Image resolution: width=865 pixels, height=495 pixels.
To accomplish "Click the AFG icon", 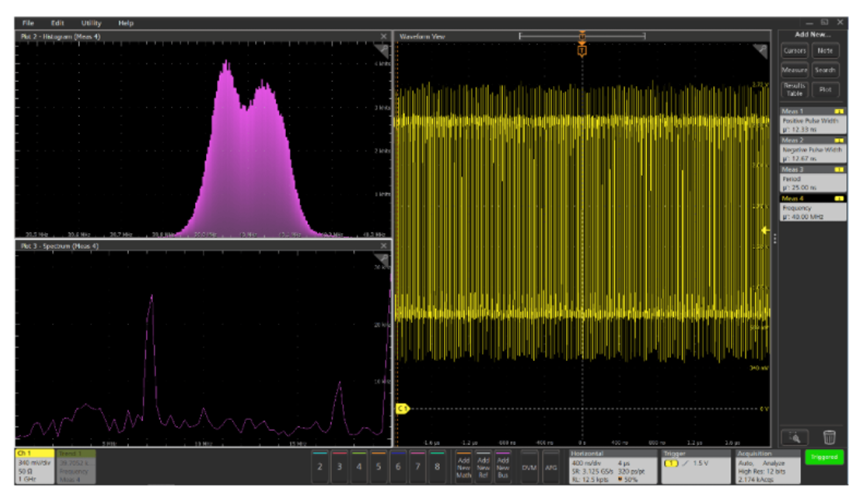I will [551, 466].
